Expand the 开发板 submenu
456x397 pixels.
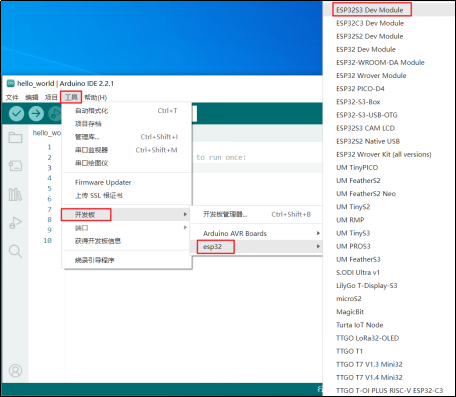coord(127,214)
